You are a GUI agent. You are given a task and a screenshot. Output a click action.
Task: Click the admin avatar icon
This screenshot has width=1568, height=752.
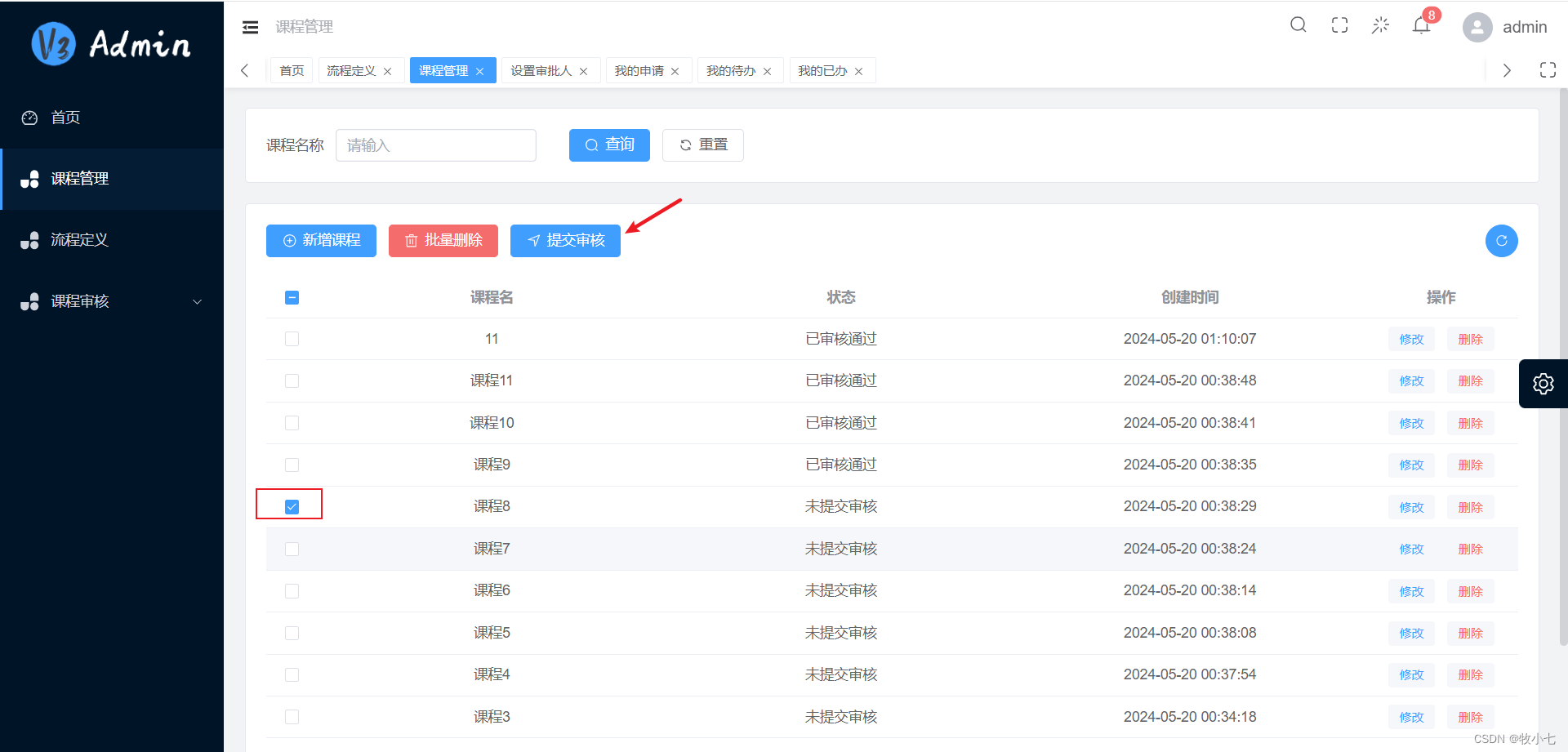coord(1477,27)
